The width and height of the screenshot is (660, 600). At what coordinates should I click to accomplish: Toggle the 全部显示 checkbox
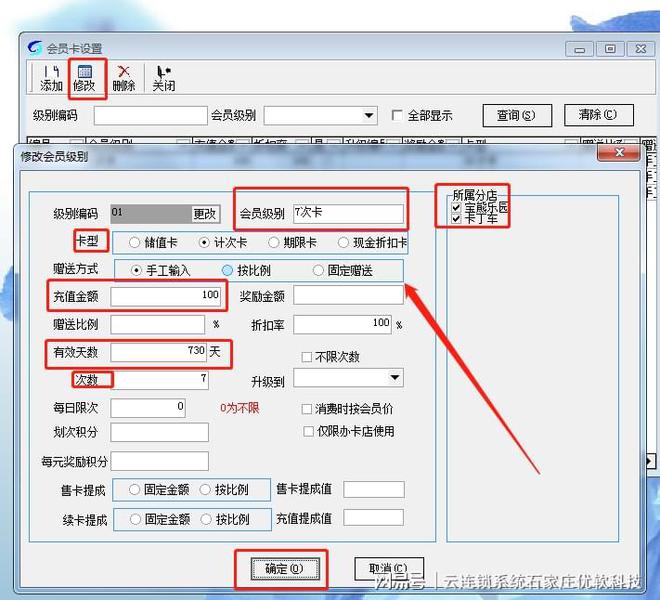tap(397, 115)
